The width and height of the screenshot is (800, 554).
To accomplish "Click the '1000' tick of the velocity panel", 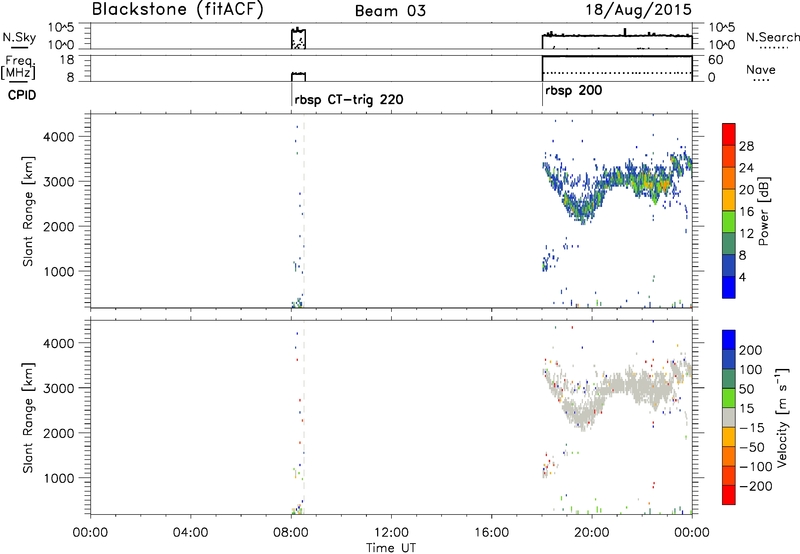I will click(59, 478).
